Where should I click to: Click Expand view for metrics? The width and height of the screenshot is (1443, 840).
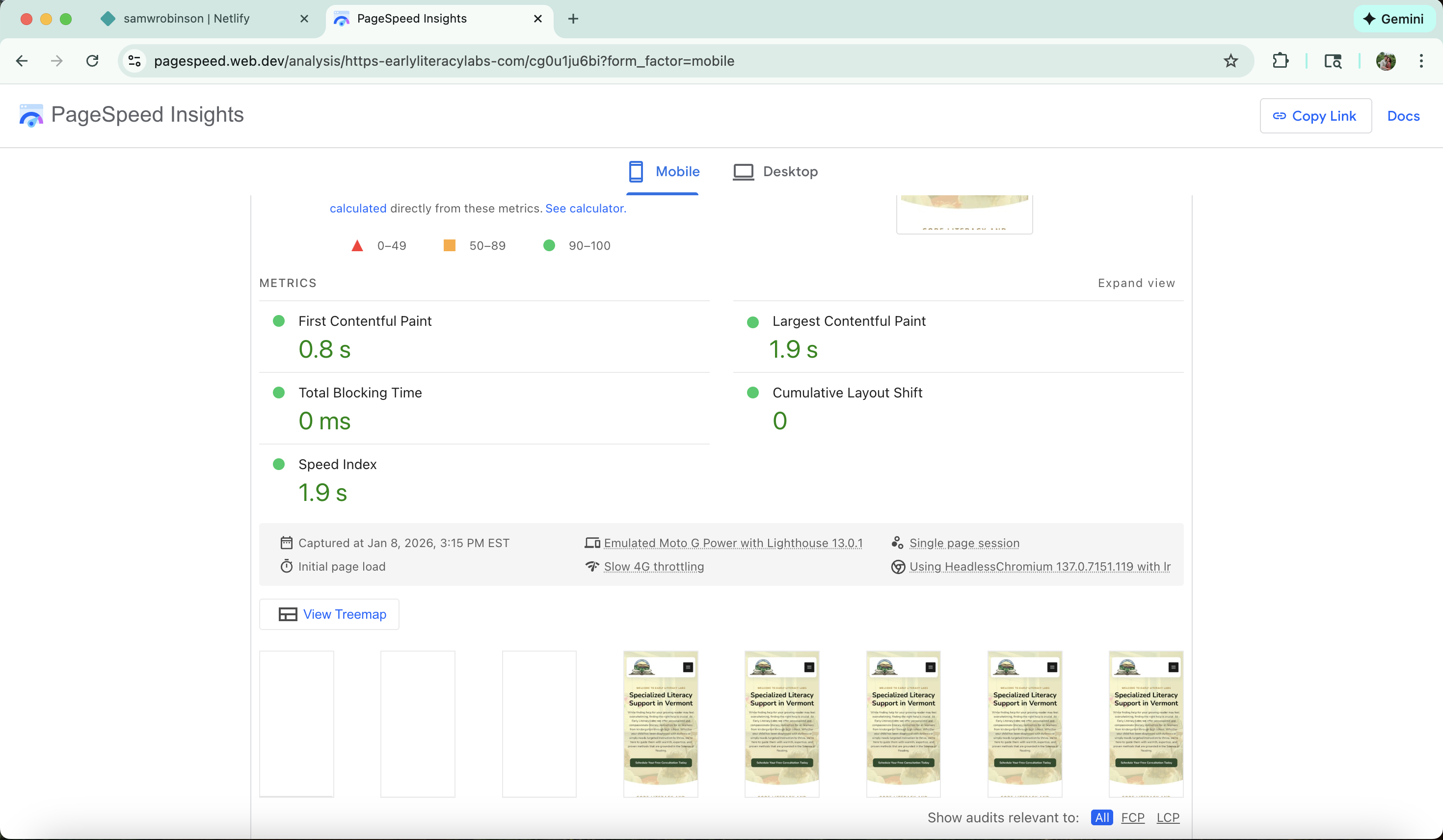(1136, 283)
